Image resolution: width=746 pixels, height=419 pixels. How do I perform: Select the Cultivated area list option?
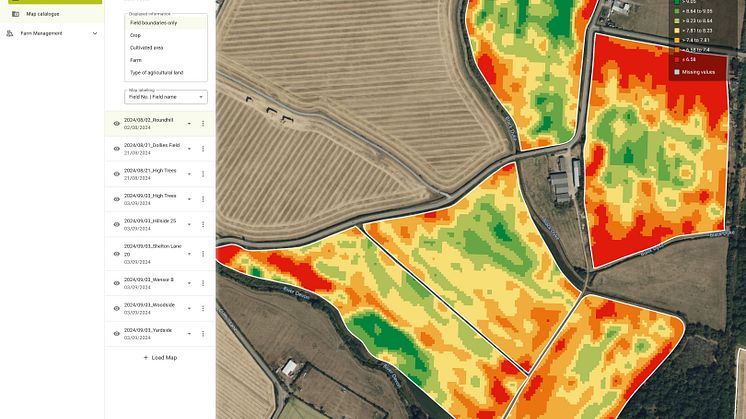point(147,47)
